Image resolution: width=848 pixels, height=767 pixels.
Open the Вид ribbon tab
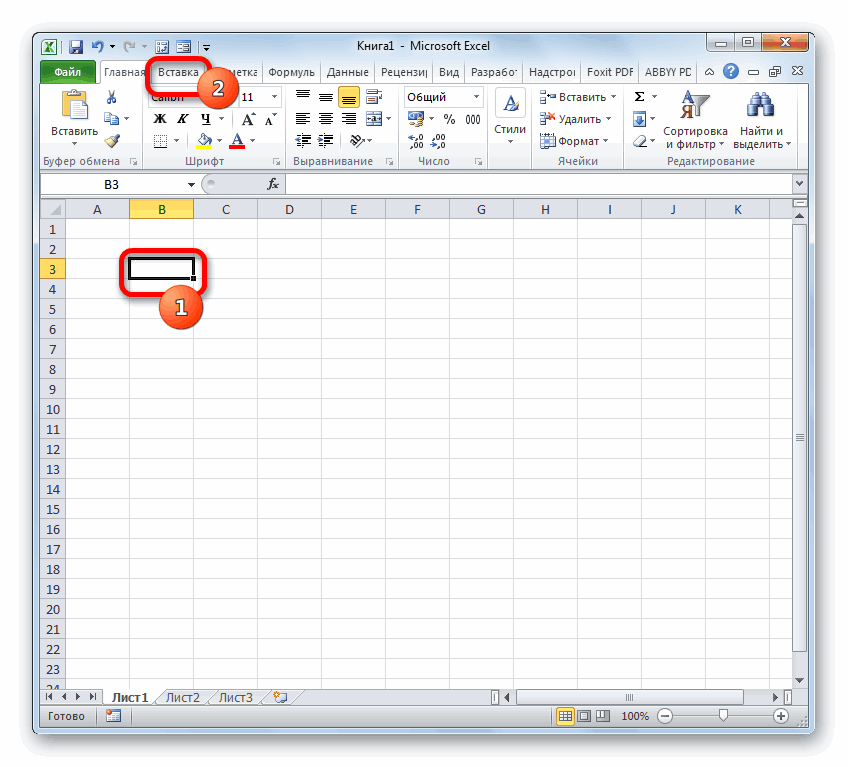pyautogui.click(x=449, y=72)
